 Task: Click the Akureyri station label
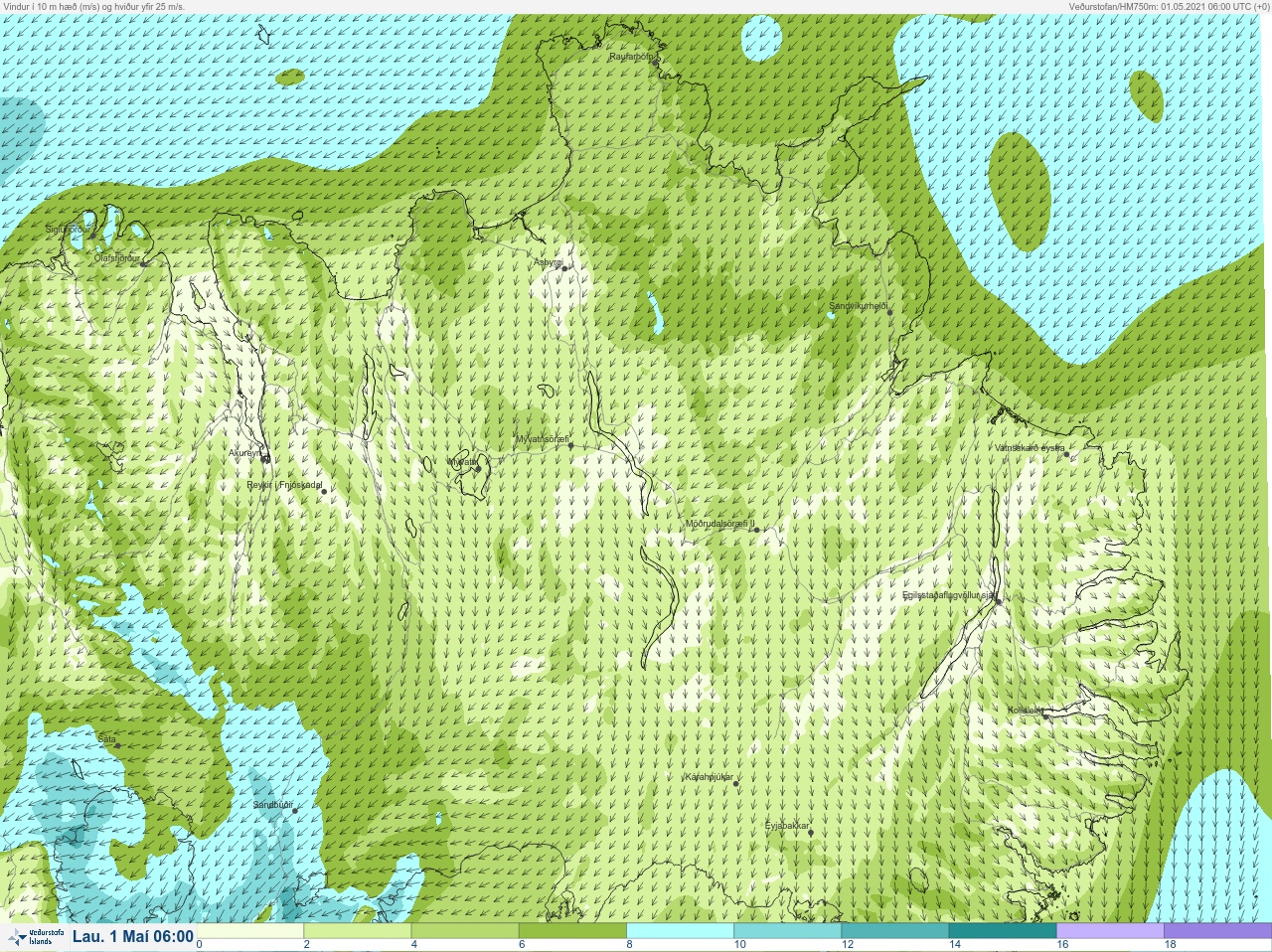[x=244, y=453]
